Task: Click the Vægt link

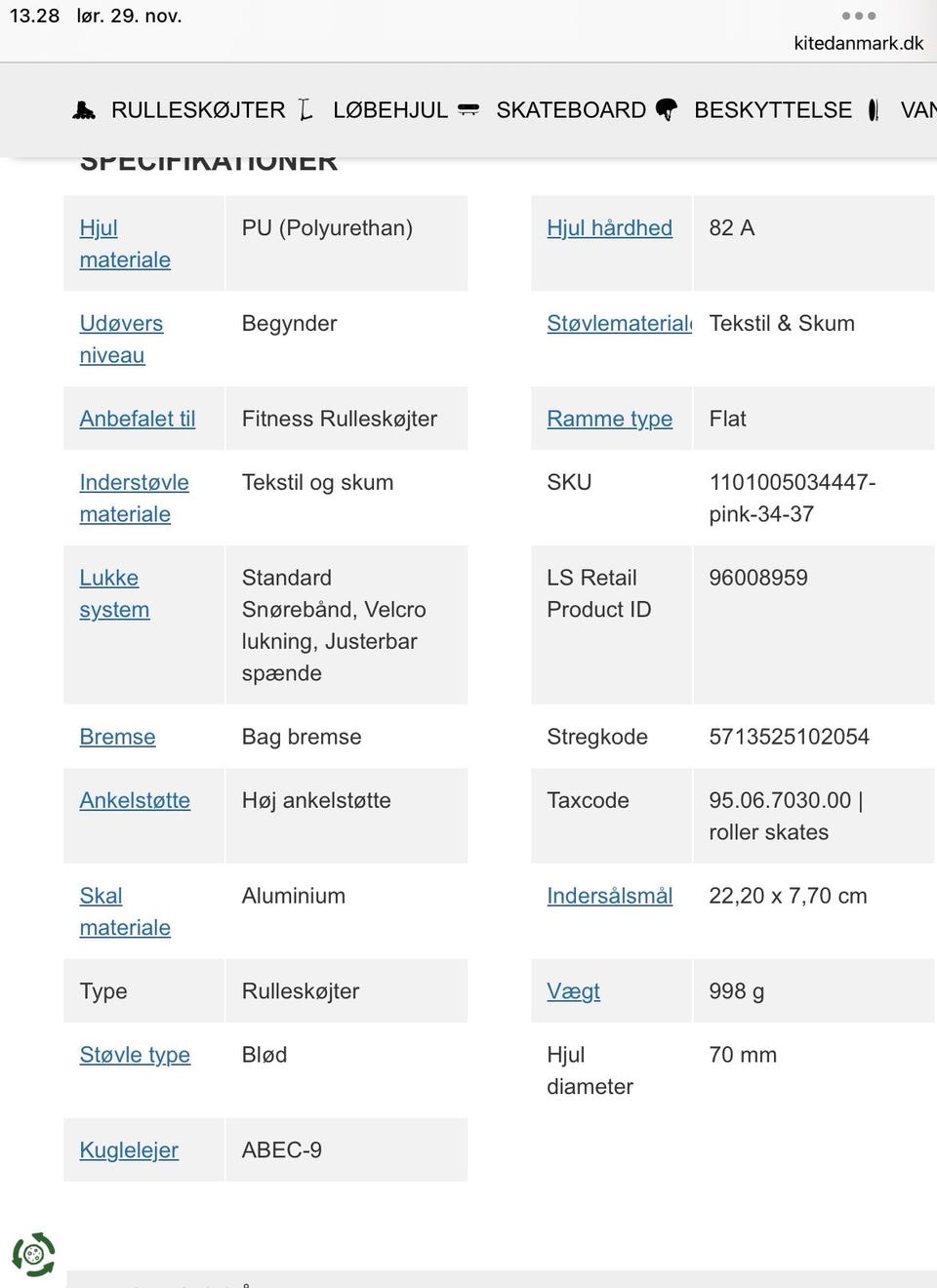Action: 573,991
